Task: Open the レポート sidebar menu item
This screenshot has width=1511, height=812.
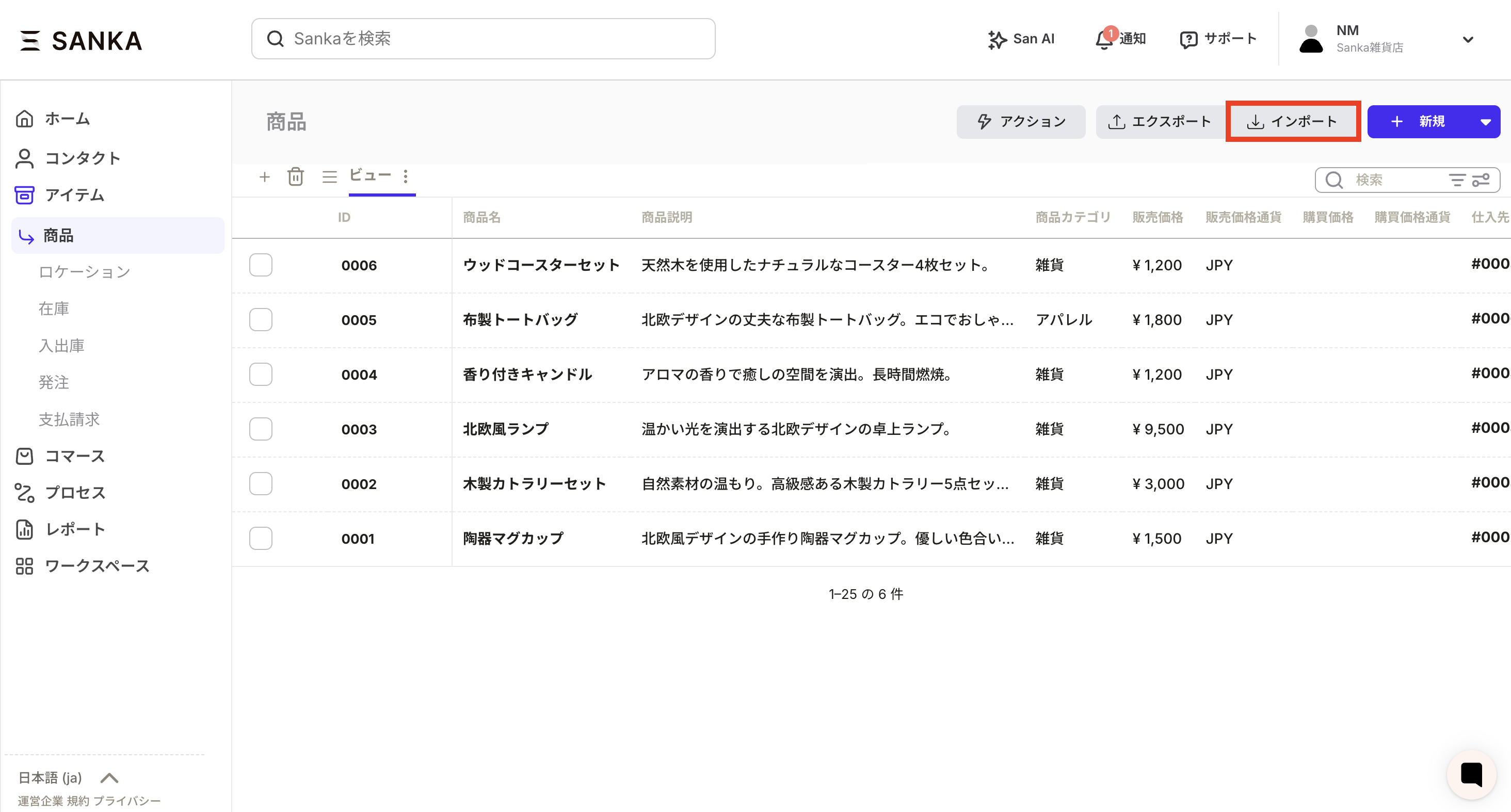Action: click(75, 529)
